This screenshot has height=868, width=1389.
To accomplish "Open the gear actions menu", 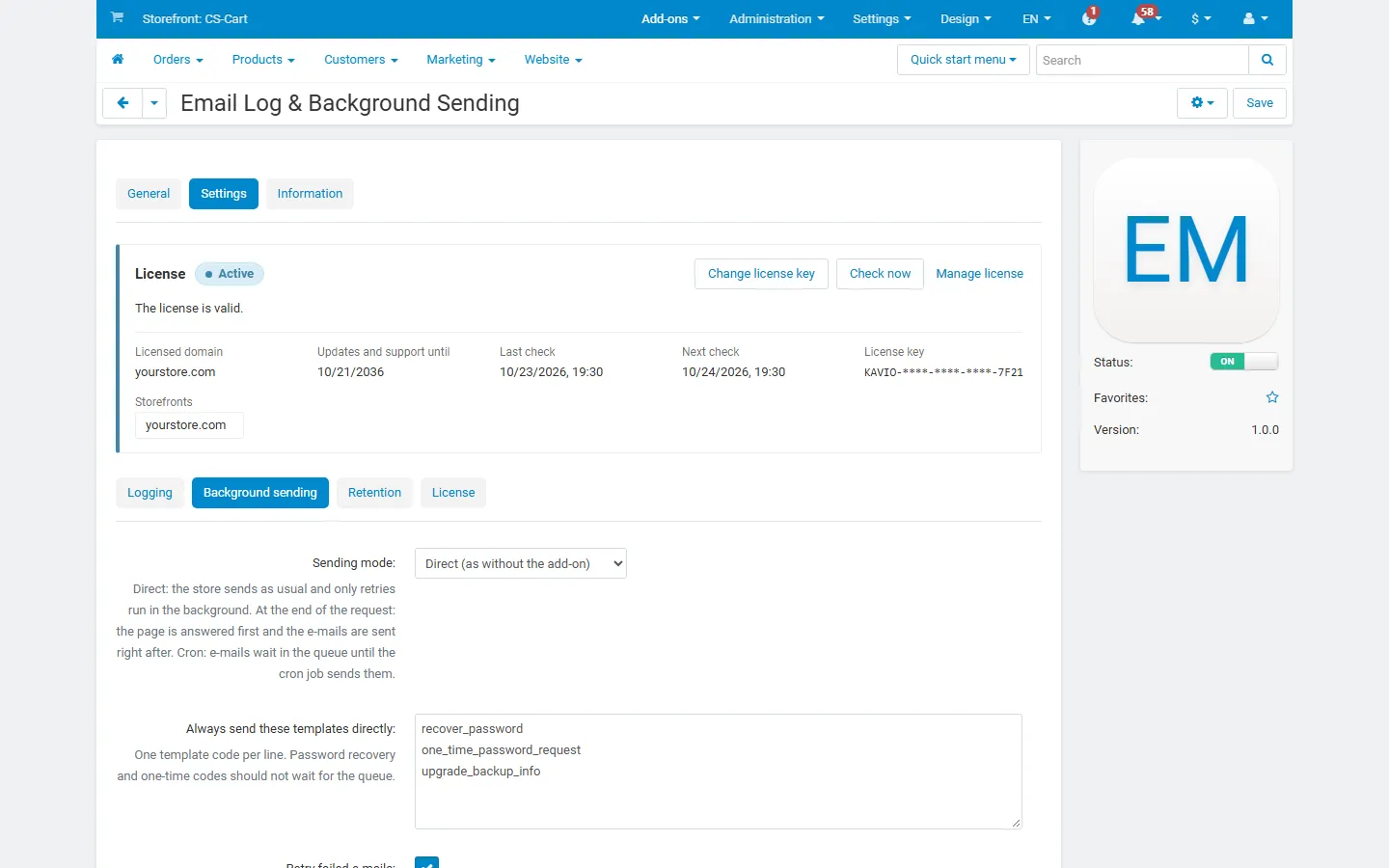I will [x=1202, y=103].
